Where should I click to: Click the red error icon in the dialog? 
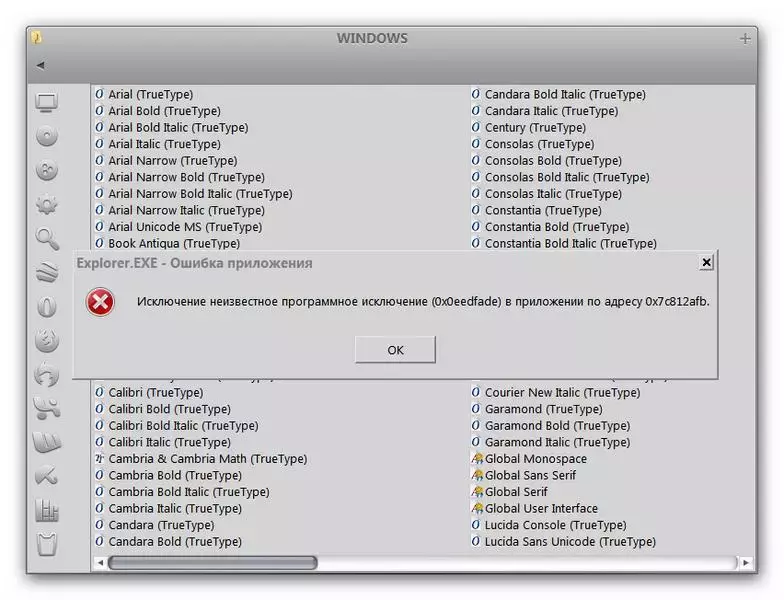[x=100, y=302]
